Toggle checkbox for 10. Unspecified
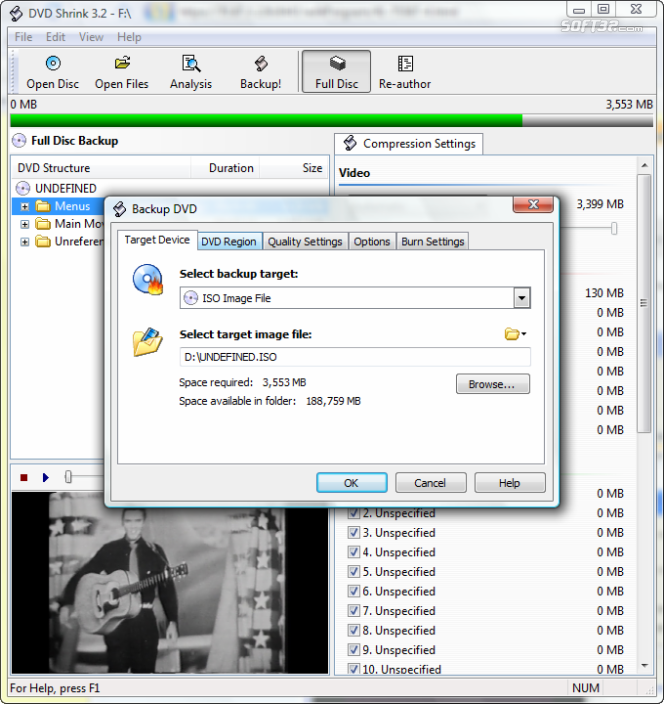 (354, 669)
